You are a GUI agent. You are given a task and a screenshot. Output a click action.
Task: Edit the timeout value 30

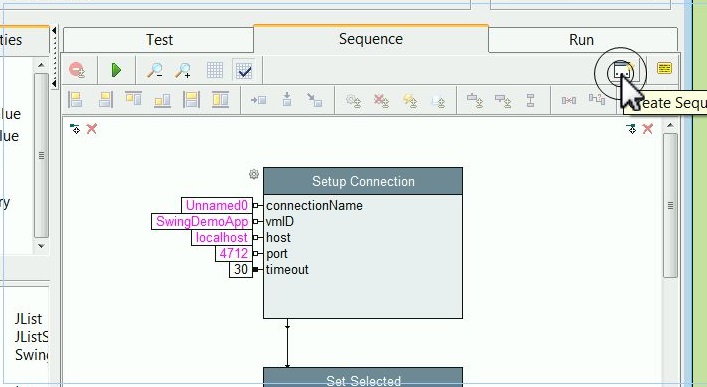point(241,269)
